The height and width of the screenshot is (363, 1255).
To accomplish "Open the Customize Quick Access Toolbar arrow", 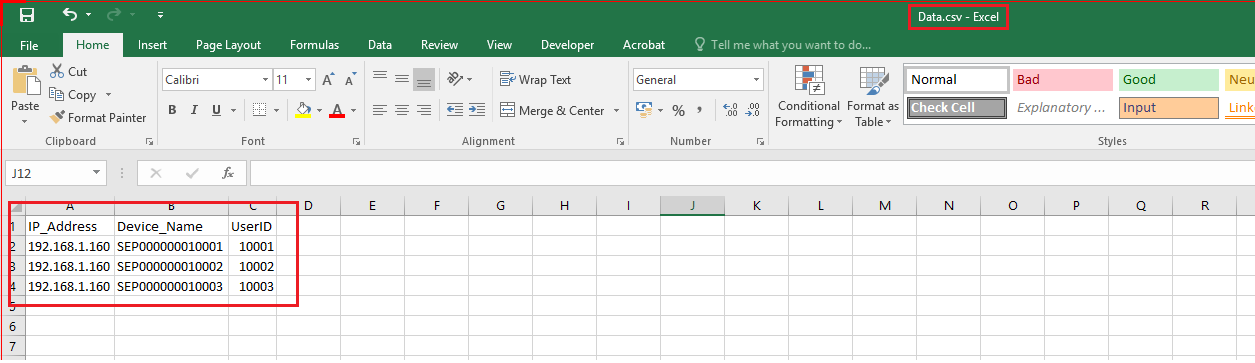I will pyautogui.click(x=161, y=16).
